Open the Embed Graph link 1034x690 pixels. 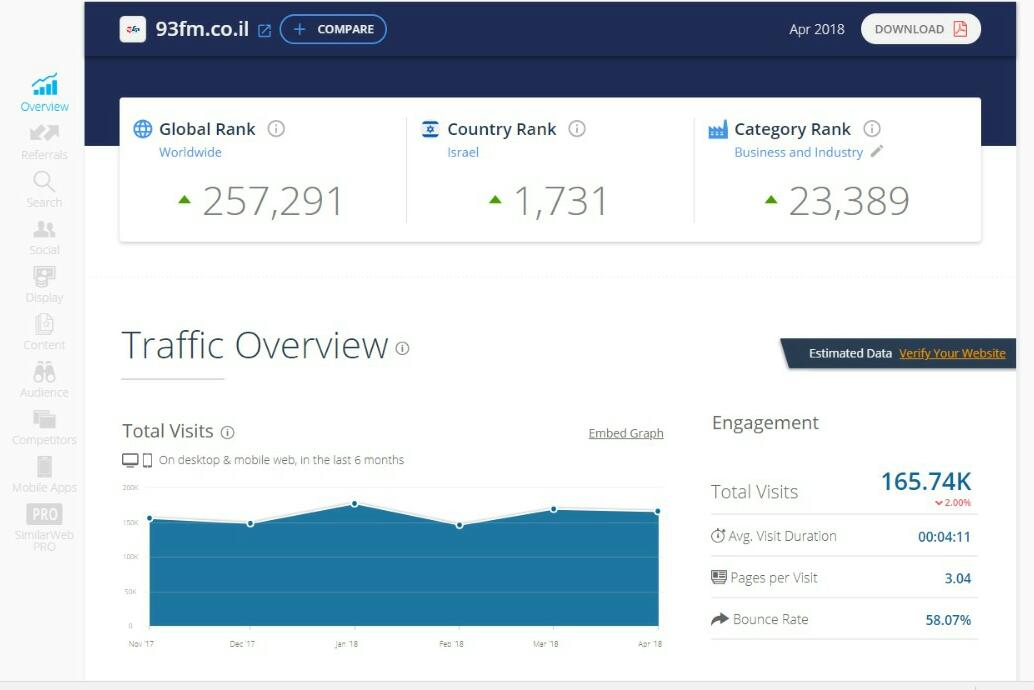click(625, 433)
